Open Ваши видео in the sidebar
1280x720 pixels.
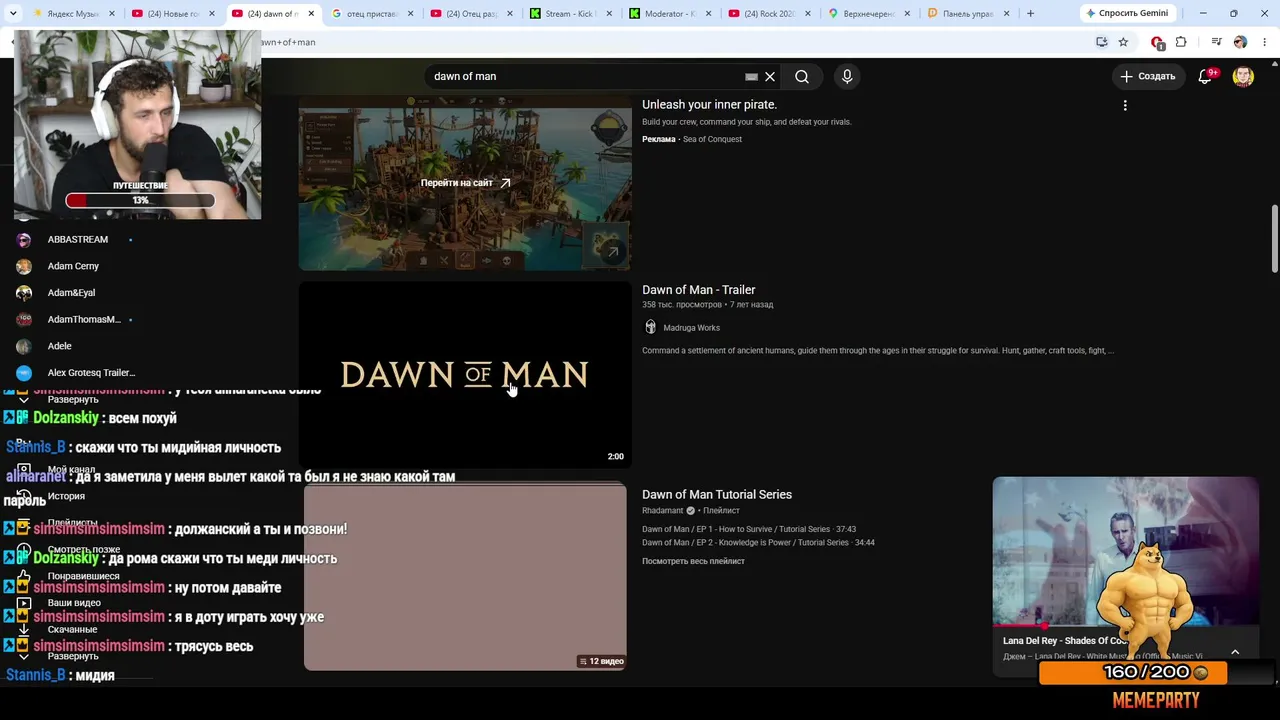(x=74, y=603)
